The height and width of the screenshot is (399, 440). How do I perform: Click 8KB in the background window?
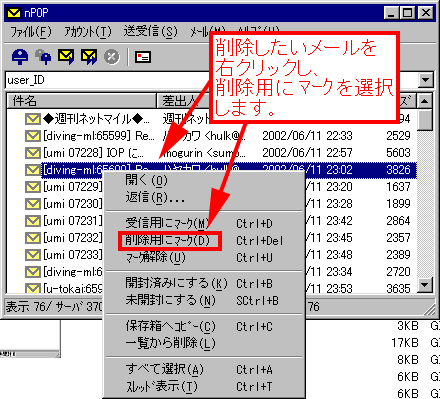tap(408, 360)
